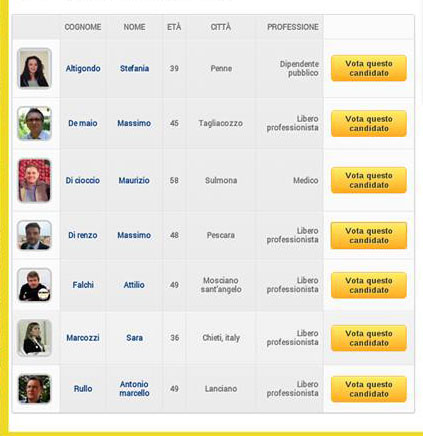
Task: Open Maurizio Di cioccio's profile photo
Action: [34, 180]
